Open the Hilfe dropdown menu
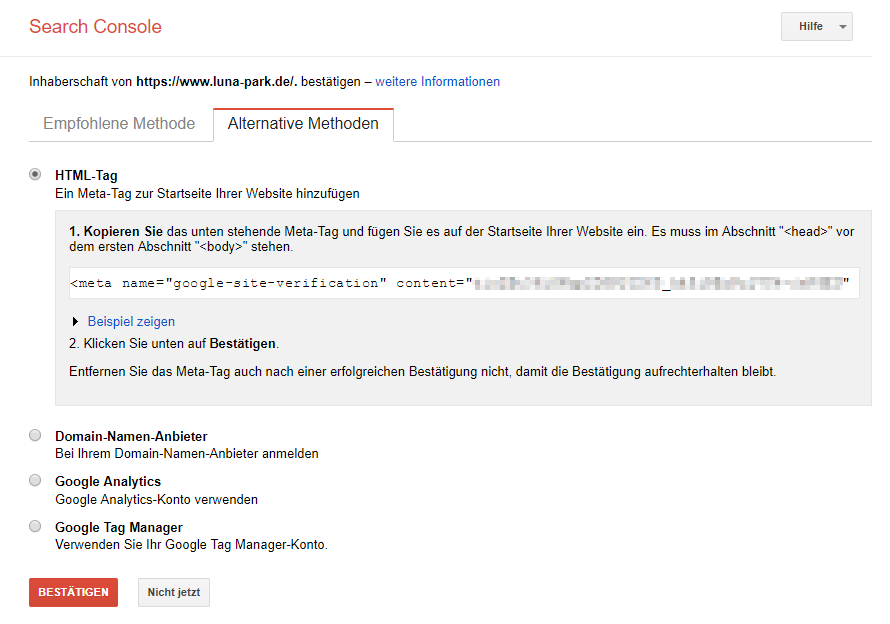890x624 pixels. tap(816, 26)
